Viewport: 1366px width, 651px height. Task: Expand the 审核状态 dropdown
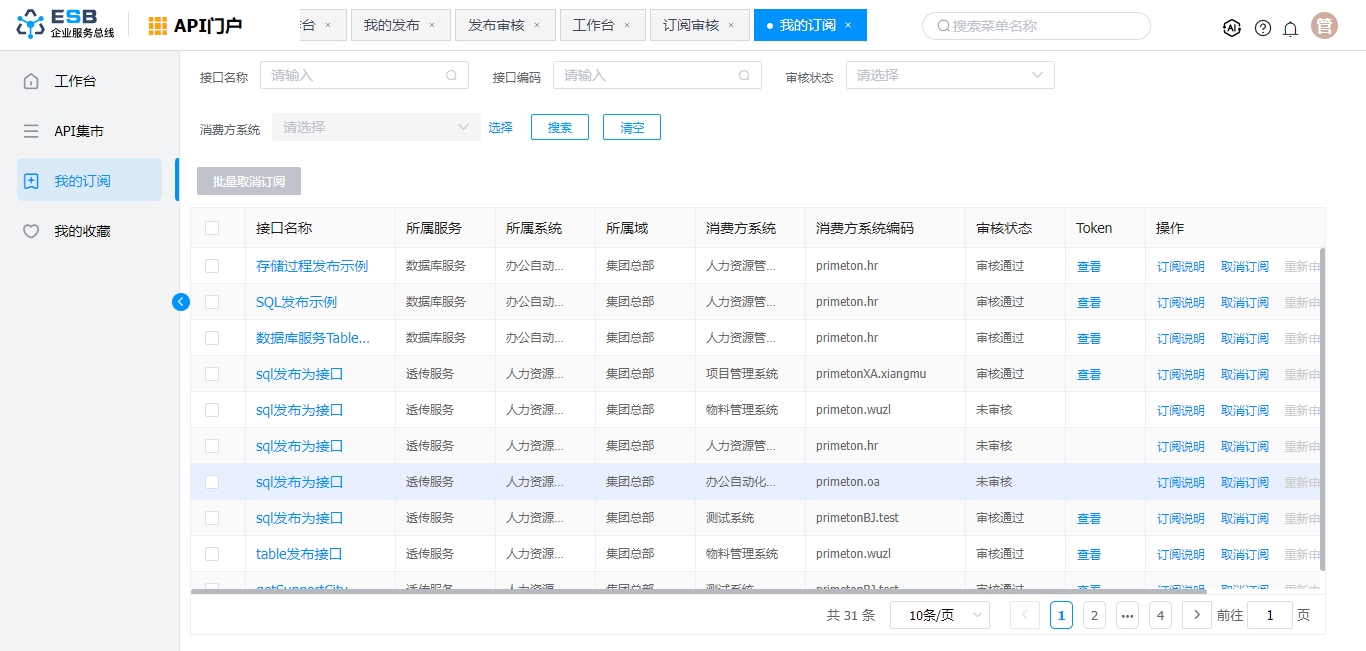949,75
